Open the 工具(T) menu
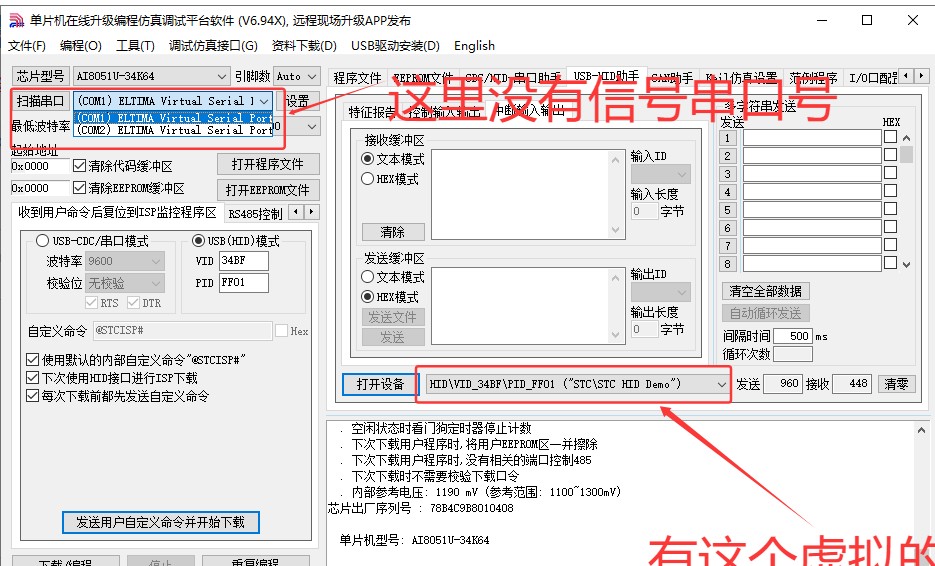Viewport: 935px width, 566px height. click(x=135, y=46)
